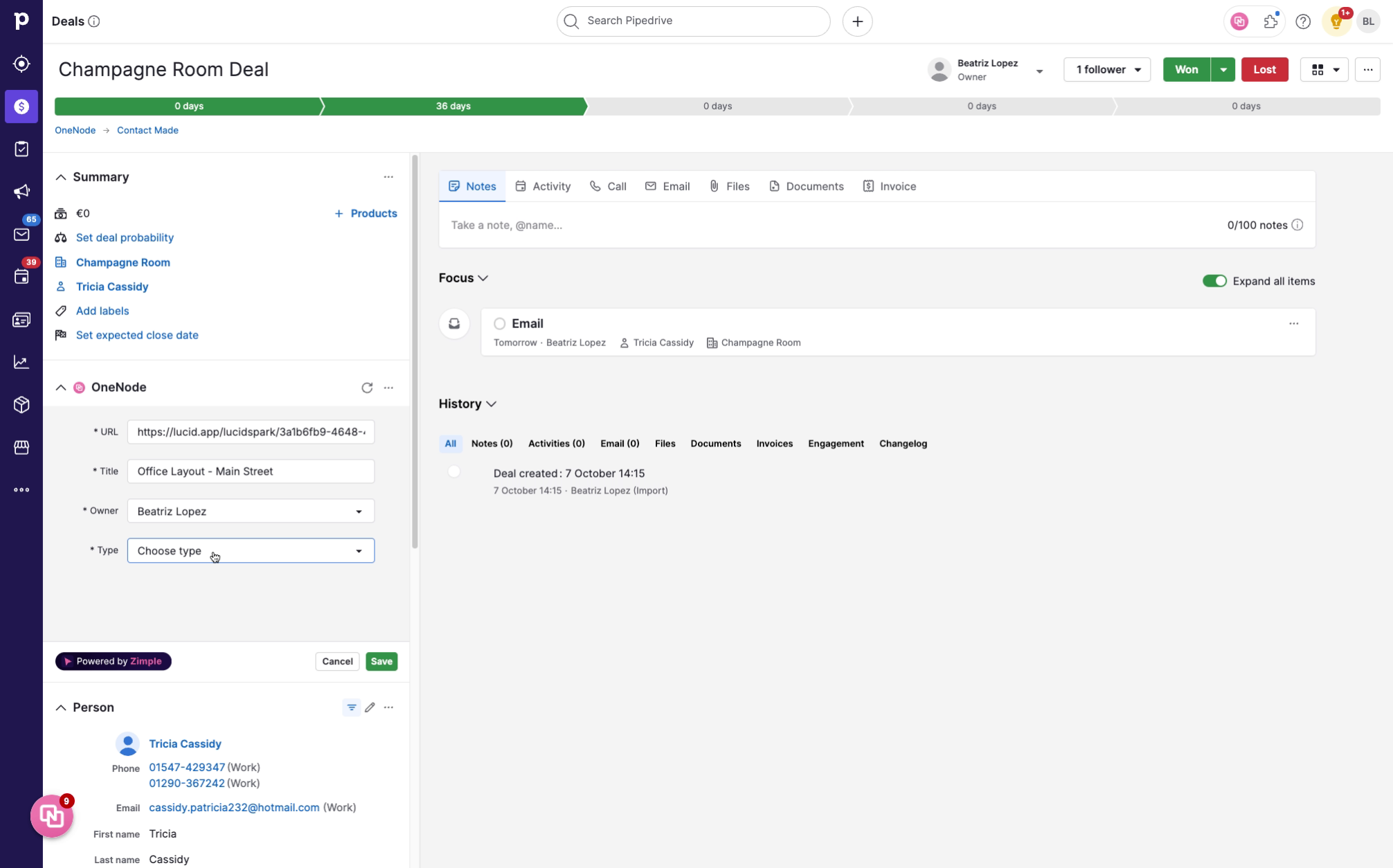Click the refresh icon next to OneNode
The height and width of the screenshot is (868, 1393).
pos(367,387)
